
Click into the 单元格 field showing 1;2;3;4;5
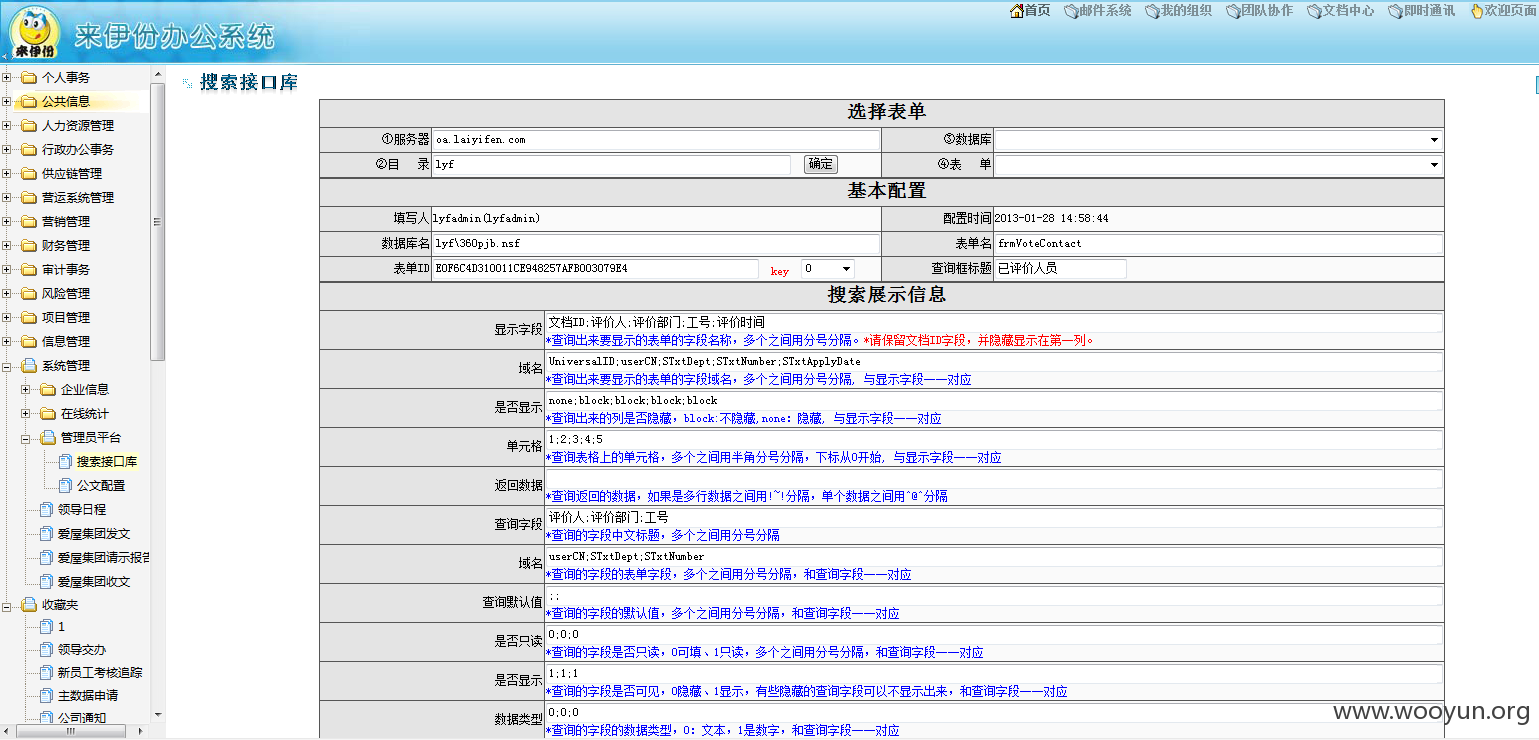pyautogui.click(x=994, y=440)
